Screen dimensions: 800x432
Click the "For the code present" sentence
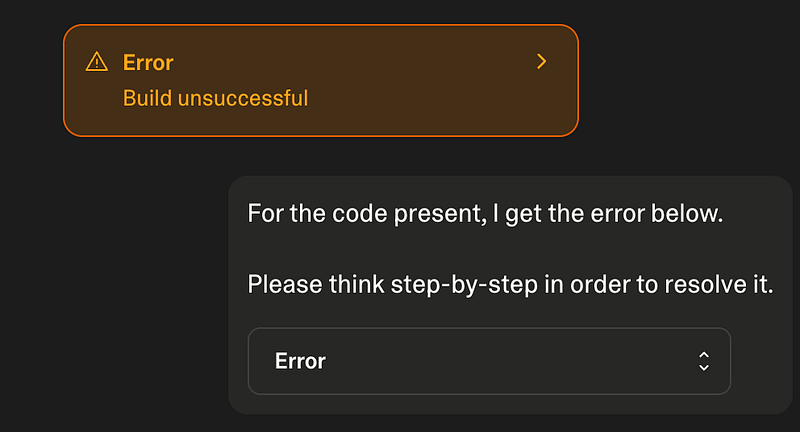(x=484, y=214)
